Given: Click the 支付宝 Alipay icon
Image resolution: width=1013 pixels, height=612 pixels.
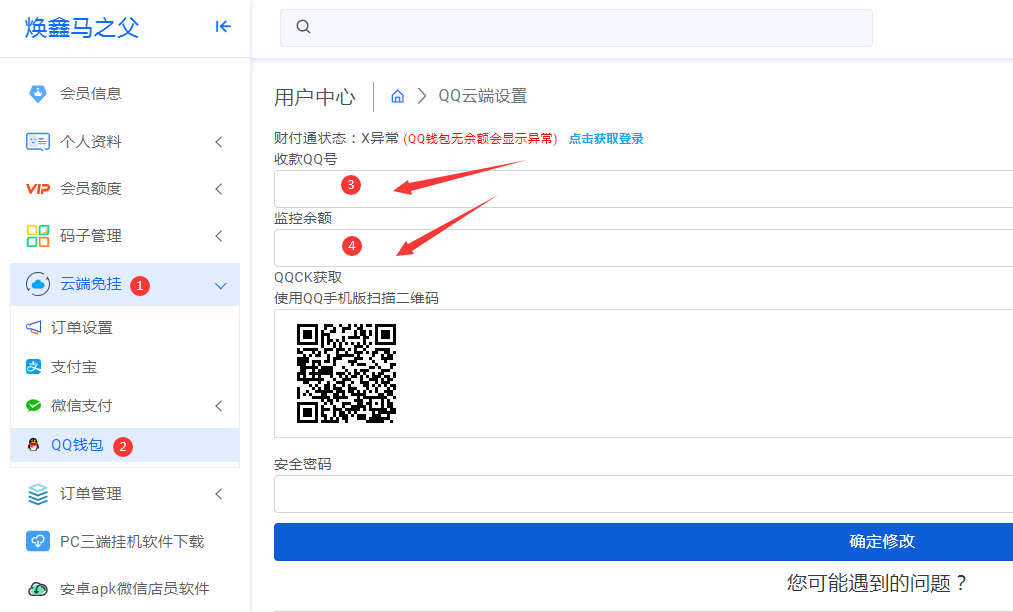Looking at the screenshot, I should click(34, 366).
